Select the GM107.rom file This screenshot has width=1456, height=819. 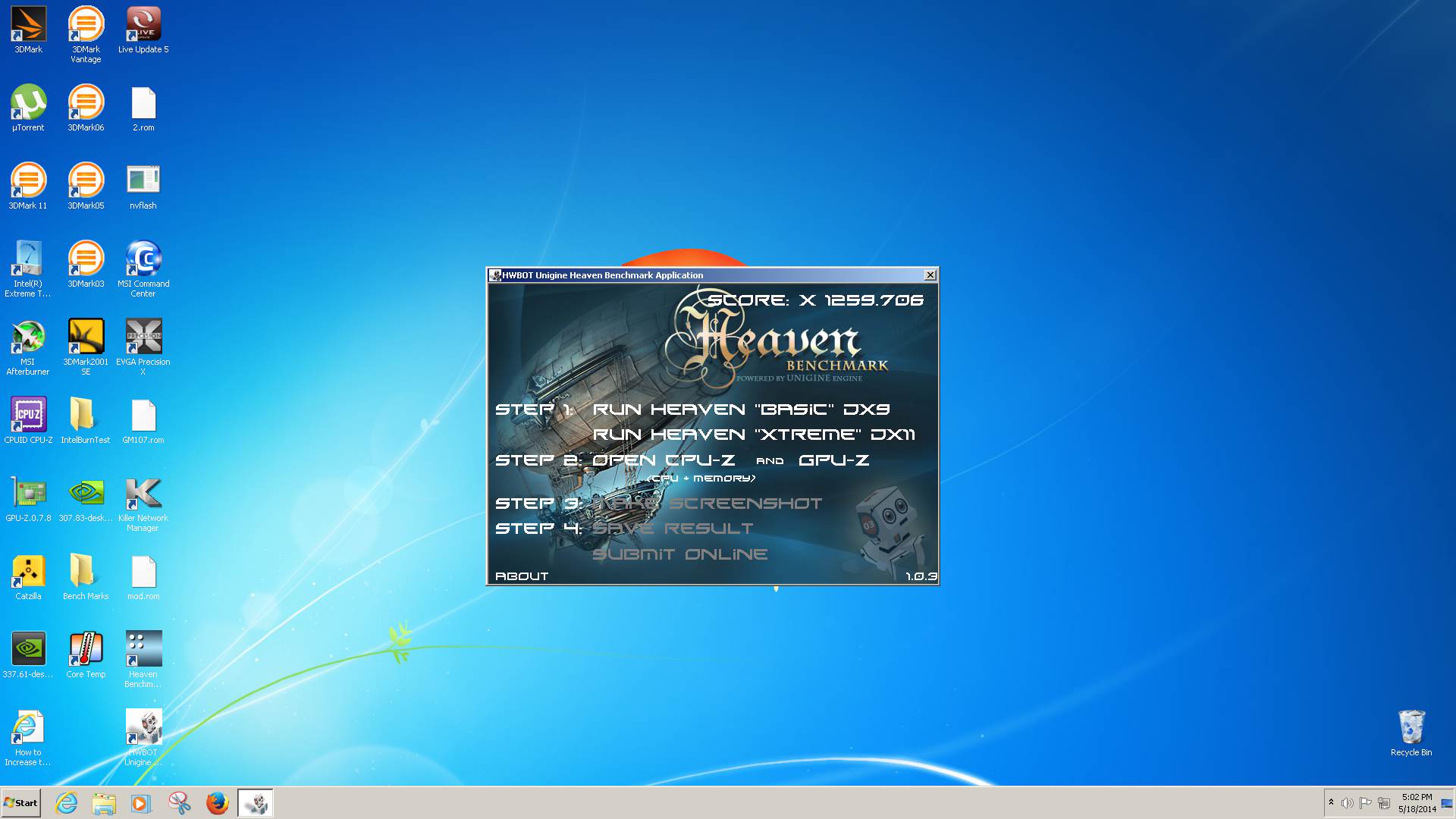click(143, 421)
